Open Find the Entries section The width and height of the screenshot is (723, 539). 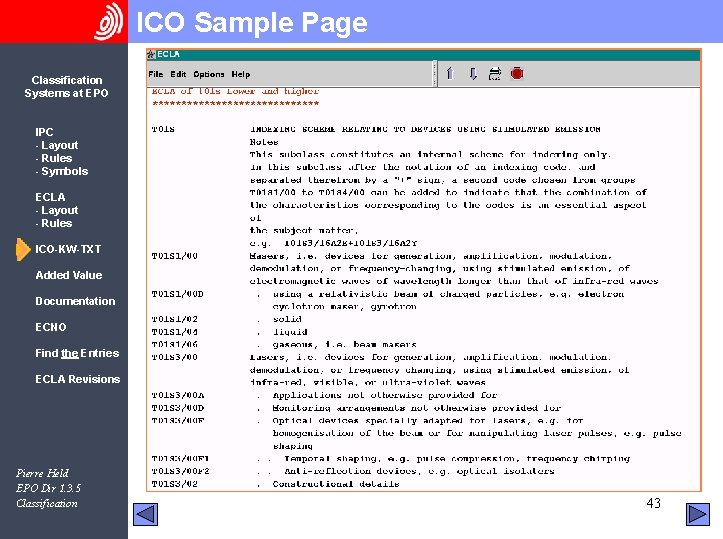point(77,353)
